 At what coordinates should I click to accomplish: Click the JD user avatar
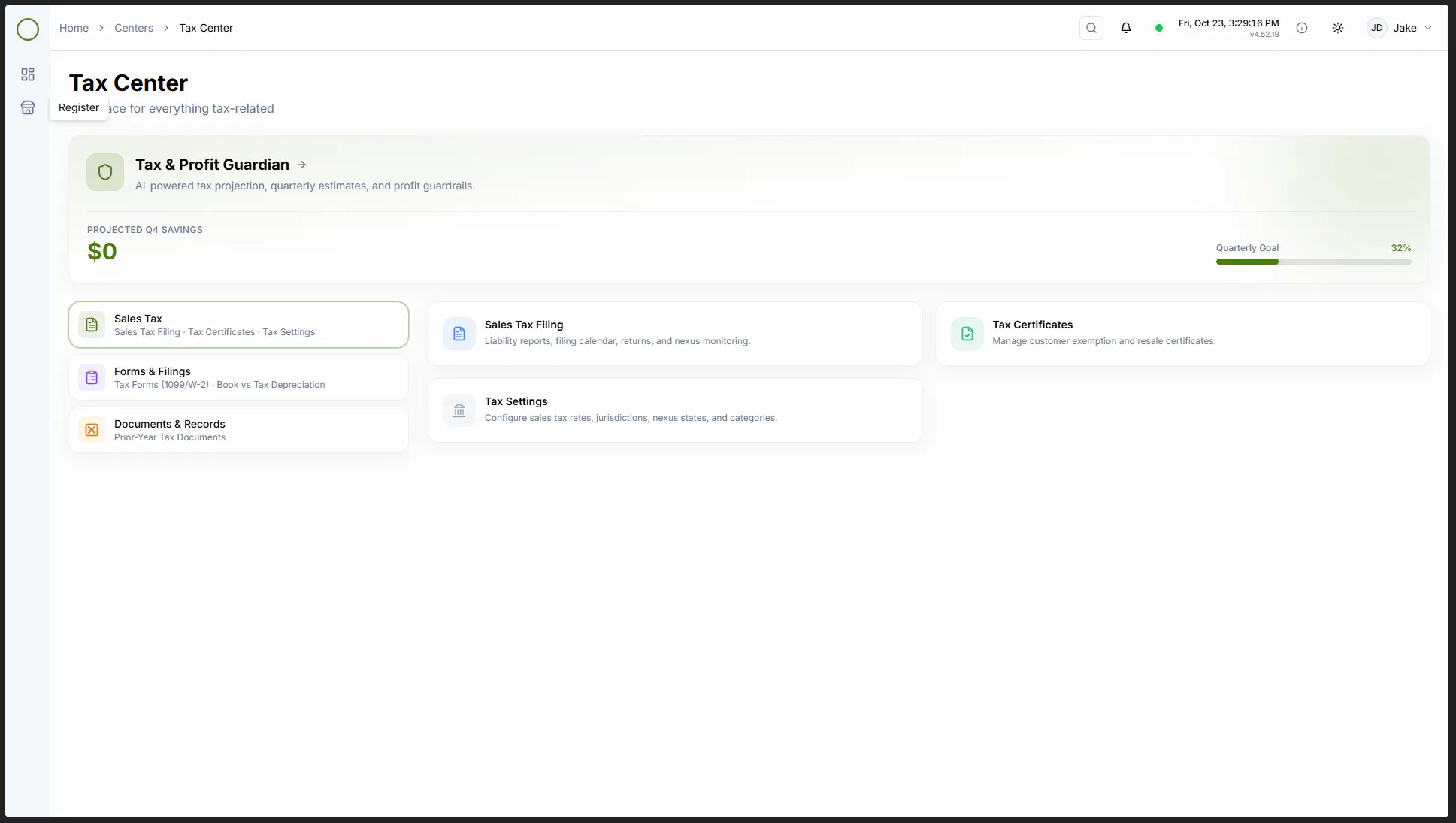point(1376,28)
